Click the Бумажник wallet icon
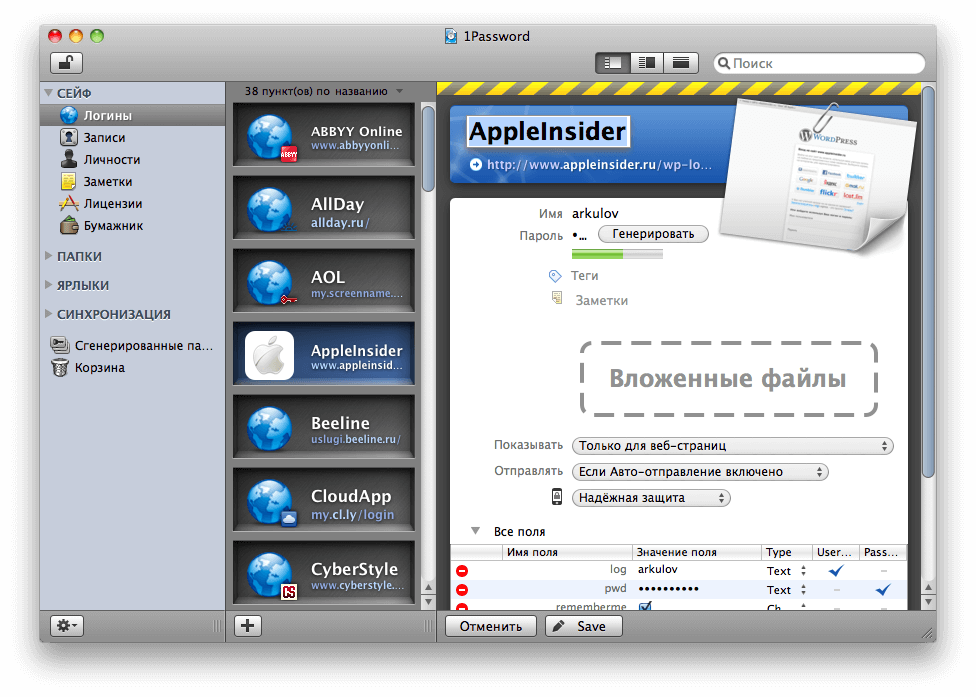976x697 pixels. (x=69, y=225)
